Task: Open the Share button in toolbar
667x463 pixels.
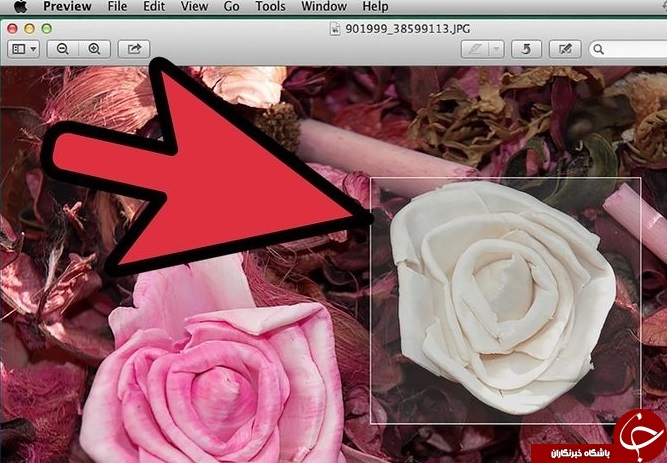Action: 134,49
